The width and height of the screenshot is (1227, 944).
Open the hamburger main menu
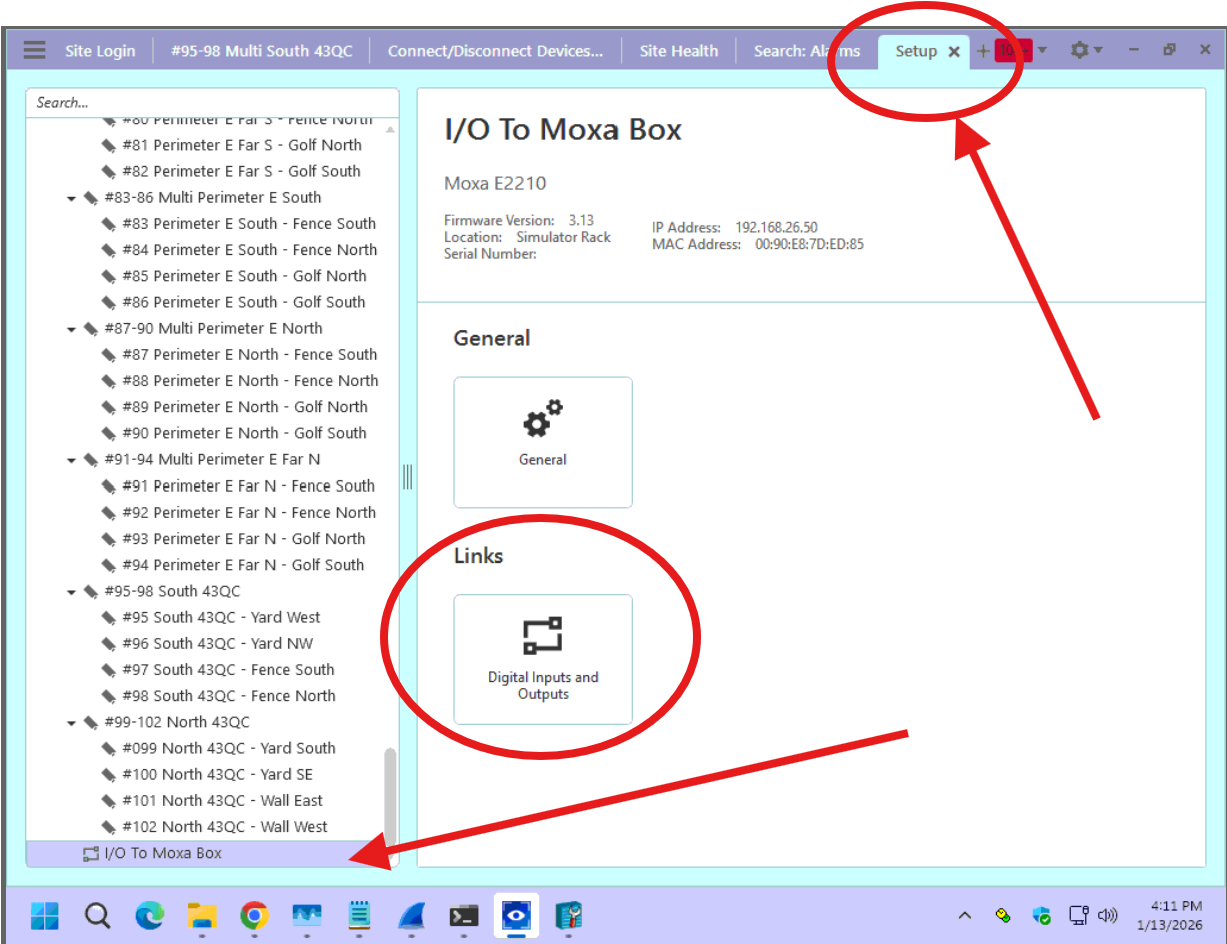point(35,50)
